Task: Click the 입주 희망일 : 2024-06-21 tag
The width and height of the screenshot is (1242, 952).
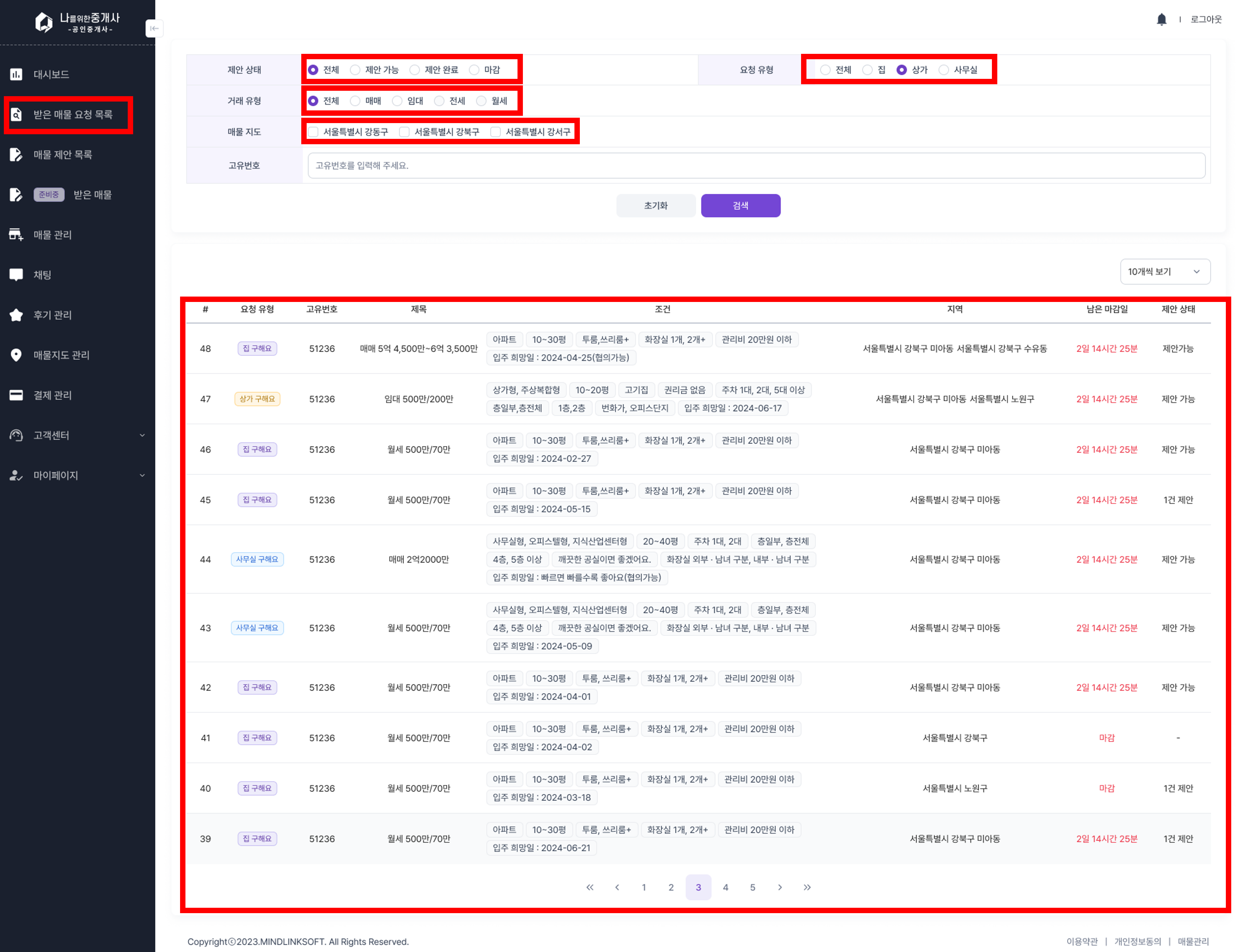Action: pos(541,848)
